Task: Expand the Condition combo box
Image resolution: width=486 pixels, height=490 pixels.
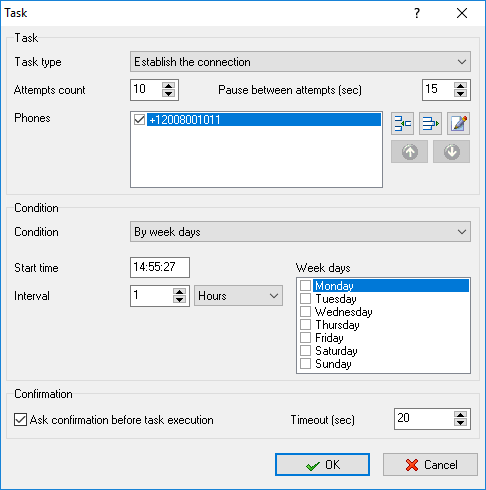Action: tap(300, 232)
